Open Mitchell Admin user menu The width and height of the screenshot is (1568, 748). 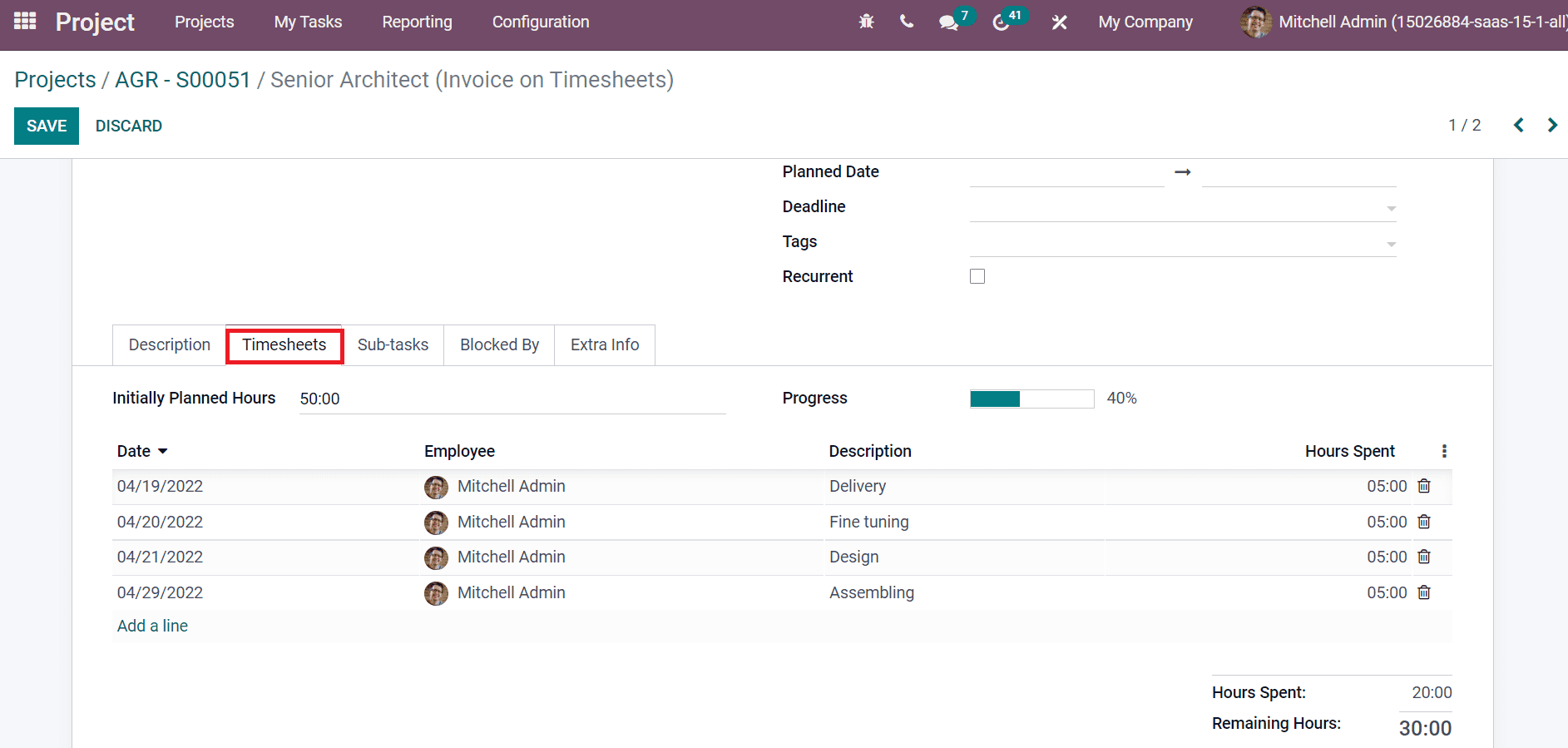coord(1406,22)
